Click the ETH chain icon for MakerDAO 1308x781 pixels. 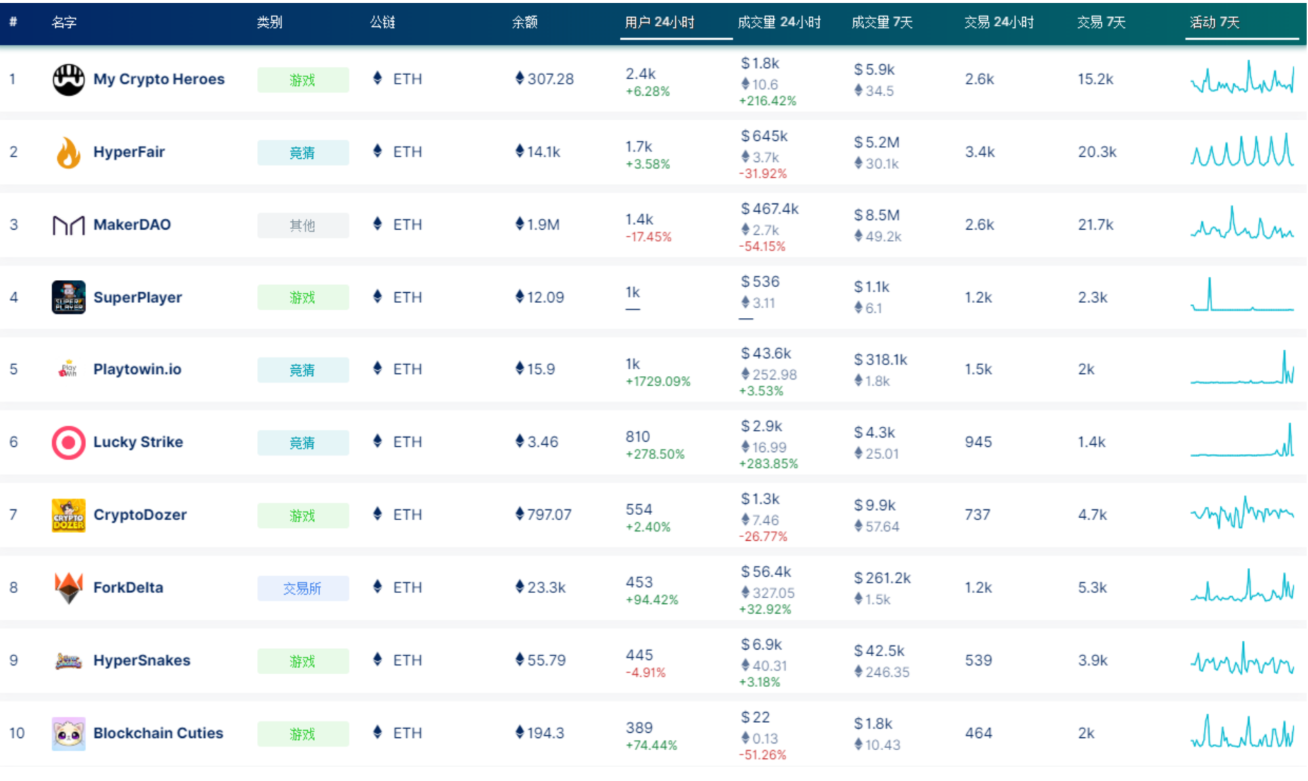click(378, 224)
